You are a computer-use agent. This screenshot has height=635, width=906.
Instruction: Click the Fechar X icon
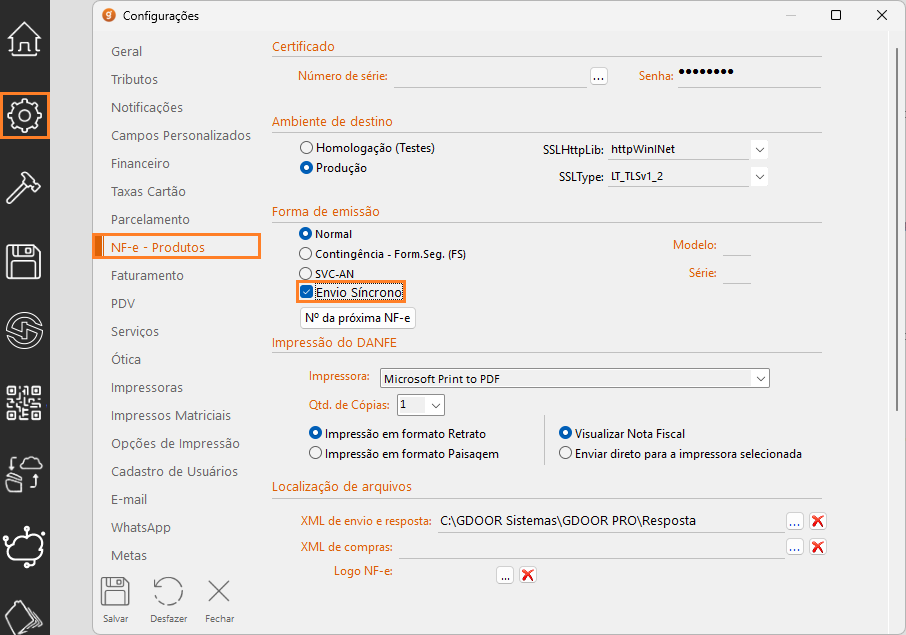[219, 592]
